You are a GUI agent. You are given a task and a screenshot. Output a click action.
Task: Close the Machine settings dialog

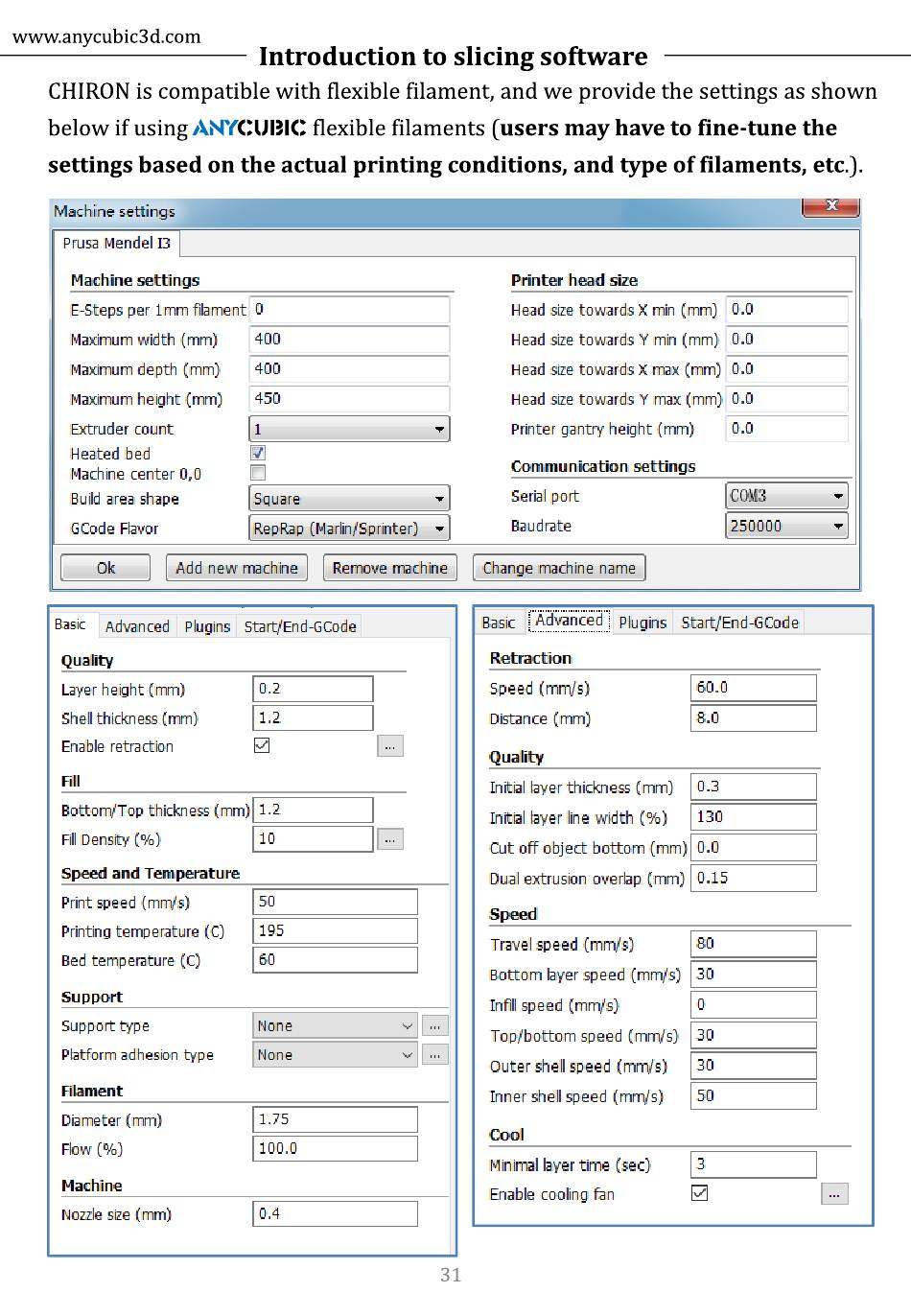point(830,206)
